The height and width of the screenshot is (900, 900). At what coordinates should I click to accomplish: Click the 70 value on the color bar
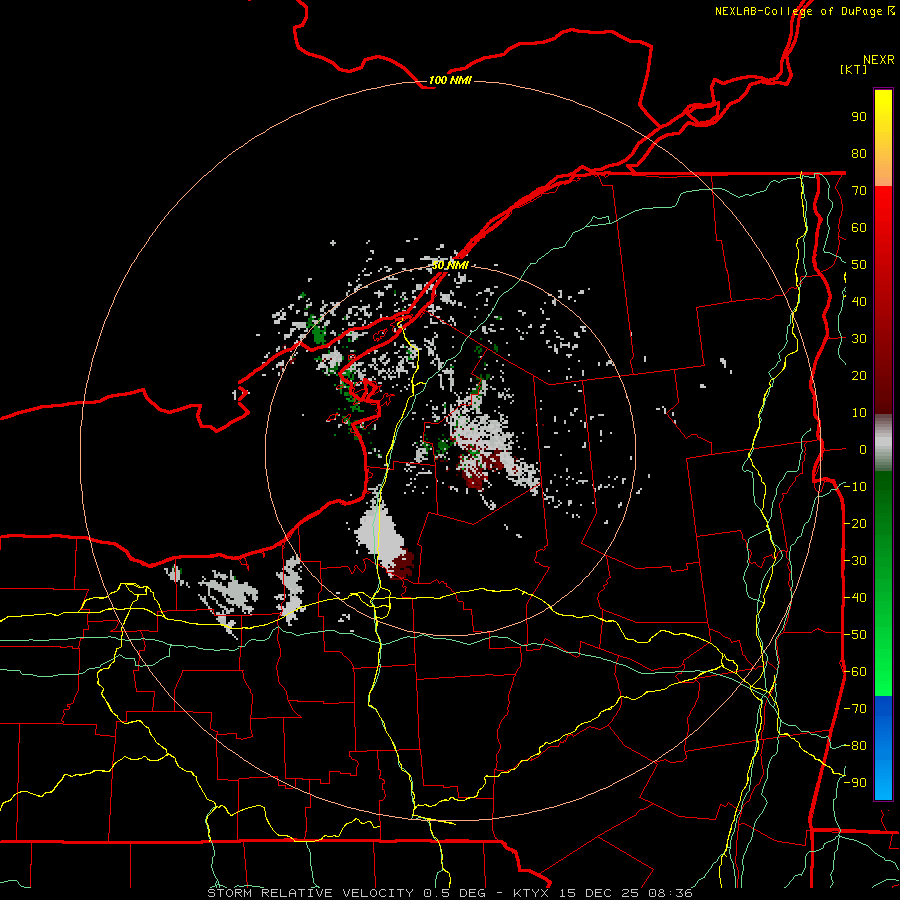click(859, 191)
